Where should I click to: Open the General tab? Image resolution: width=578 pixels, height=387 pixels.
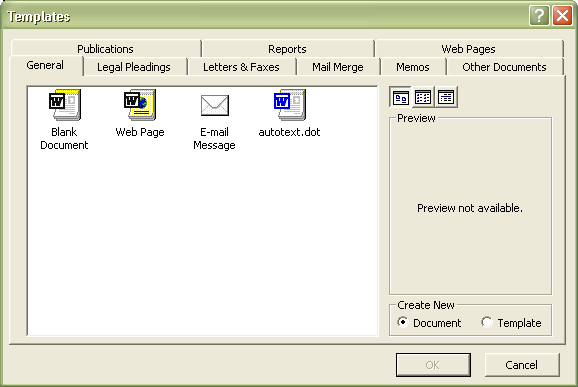(45, 66)
